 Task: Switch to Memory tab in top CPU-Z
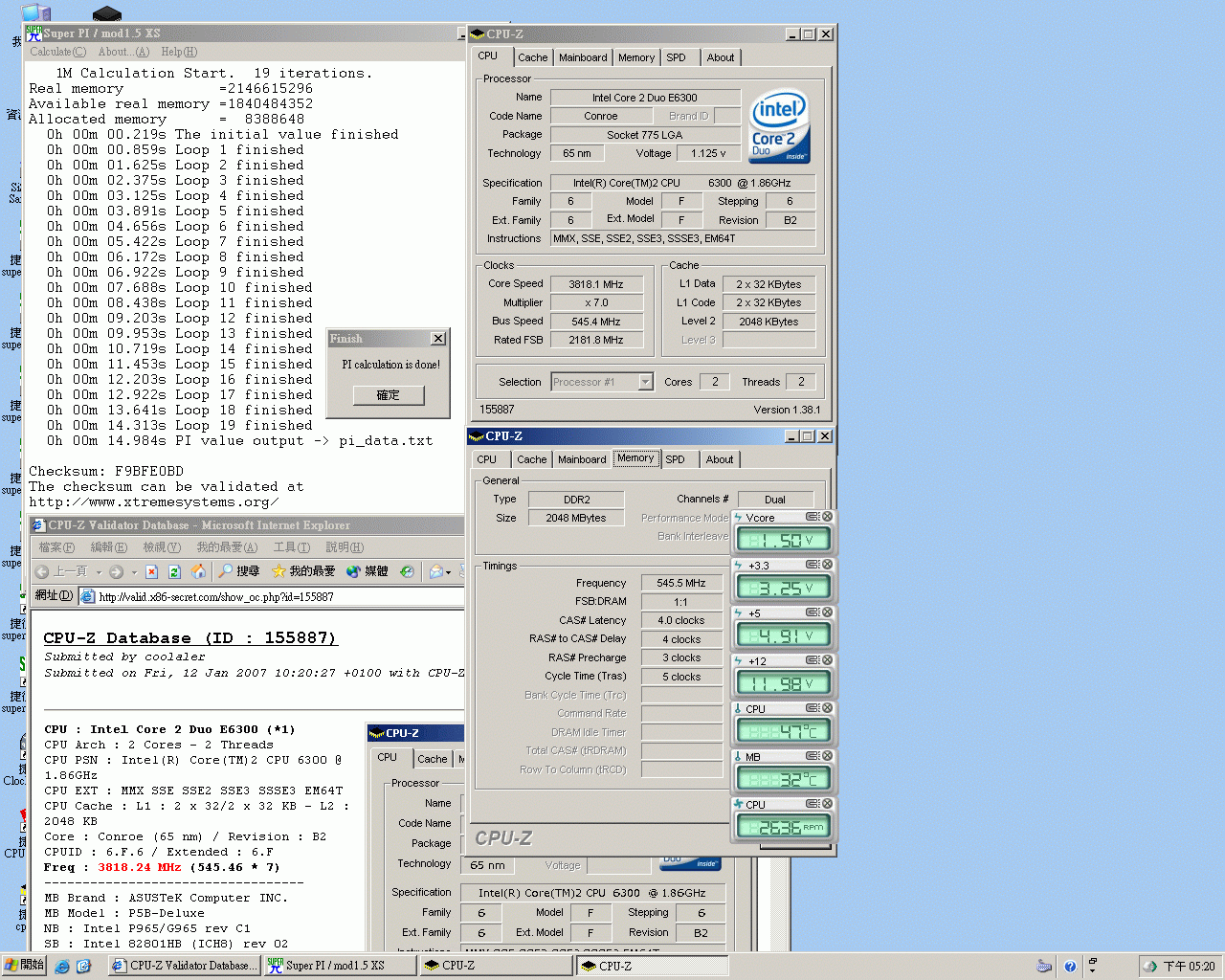[x=636, y=57]
